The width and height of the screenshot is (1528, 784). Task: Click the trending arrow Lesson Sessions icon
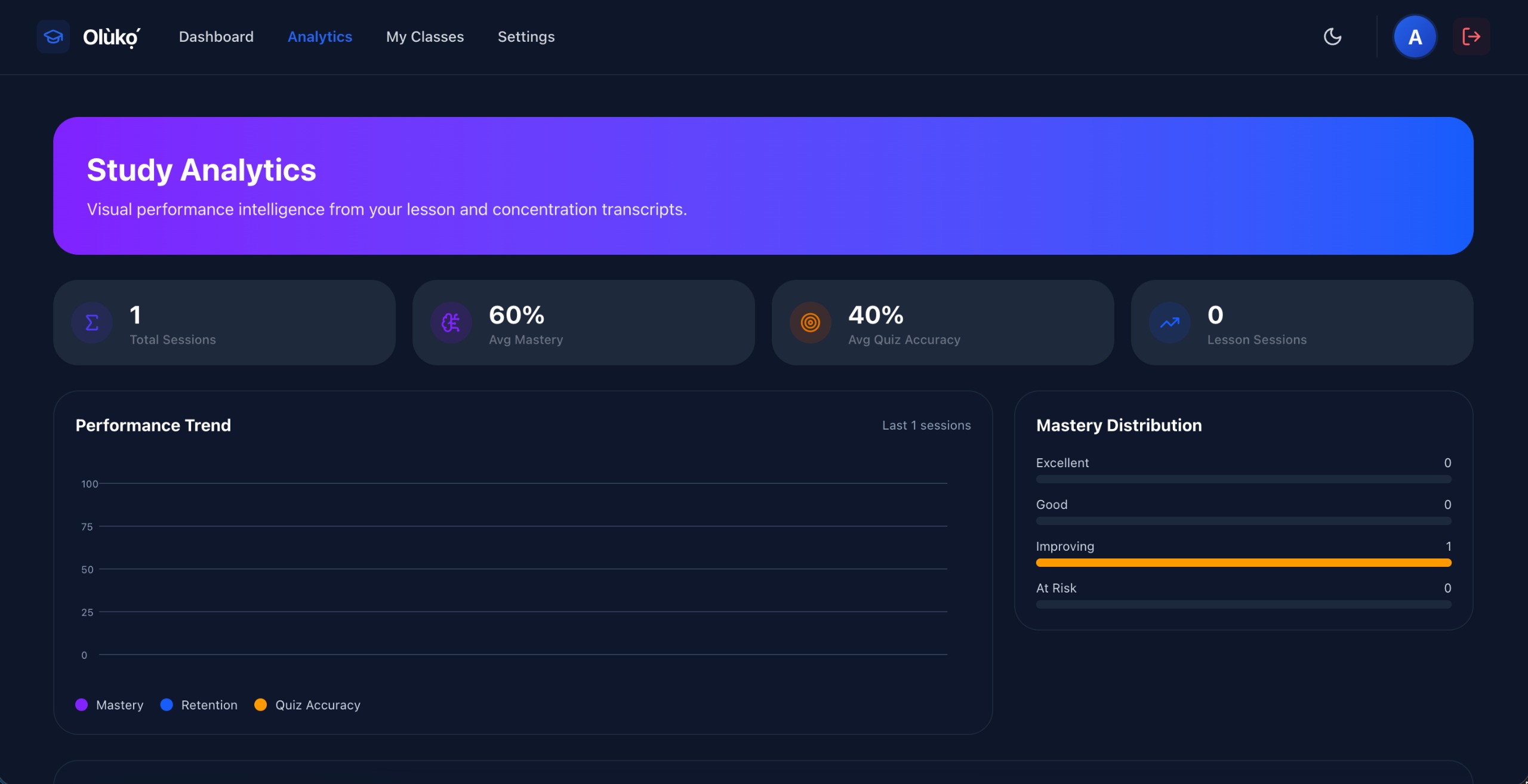pyautogui.click(x=1169, y=323)
